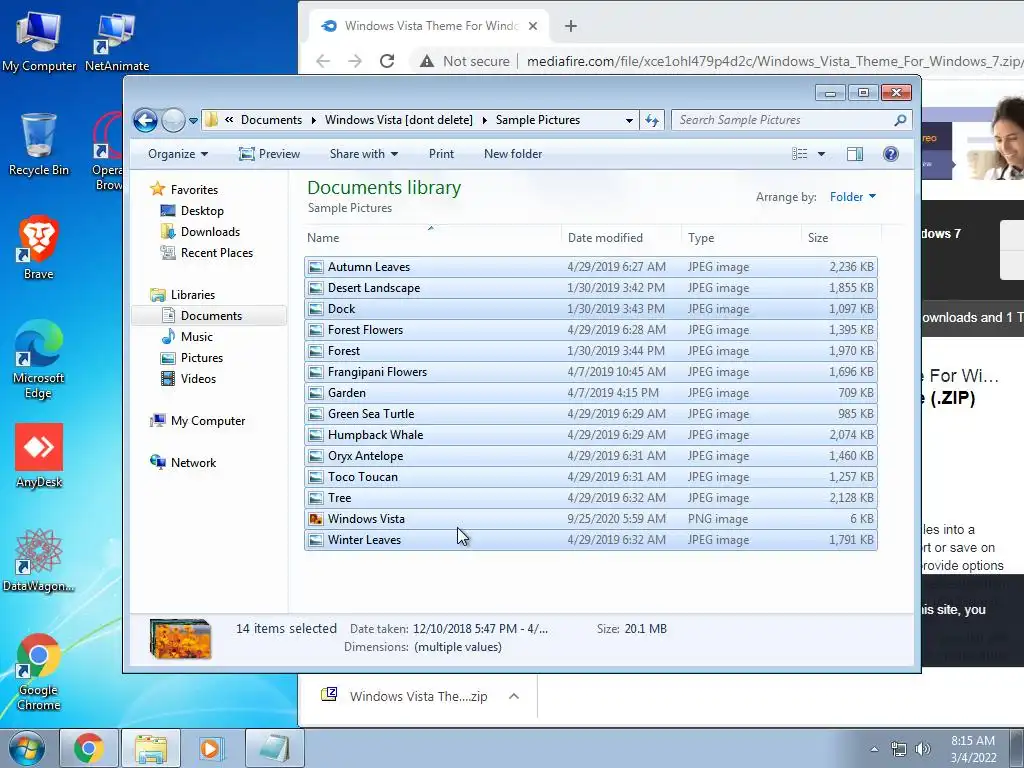Image resolution: width=1024 pixels, height=768 pixels.
Task: Click the mediafire URL in address bar
Action: 775,61
